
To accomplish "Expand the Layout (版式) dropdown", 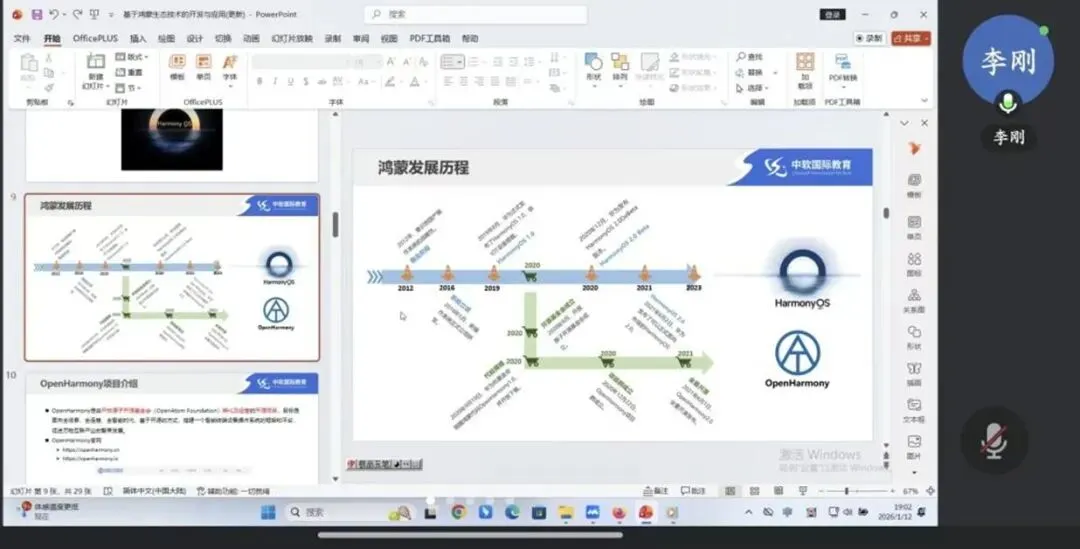I will 132,56.
